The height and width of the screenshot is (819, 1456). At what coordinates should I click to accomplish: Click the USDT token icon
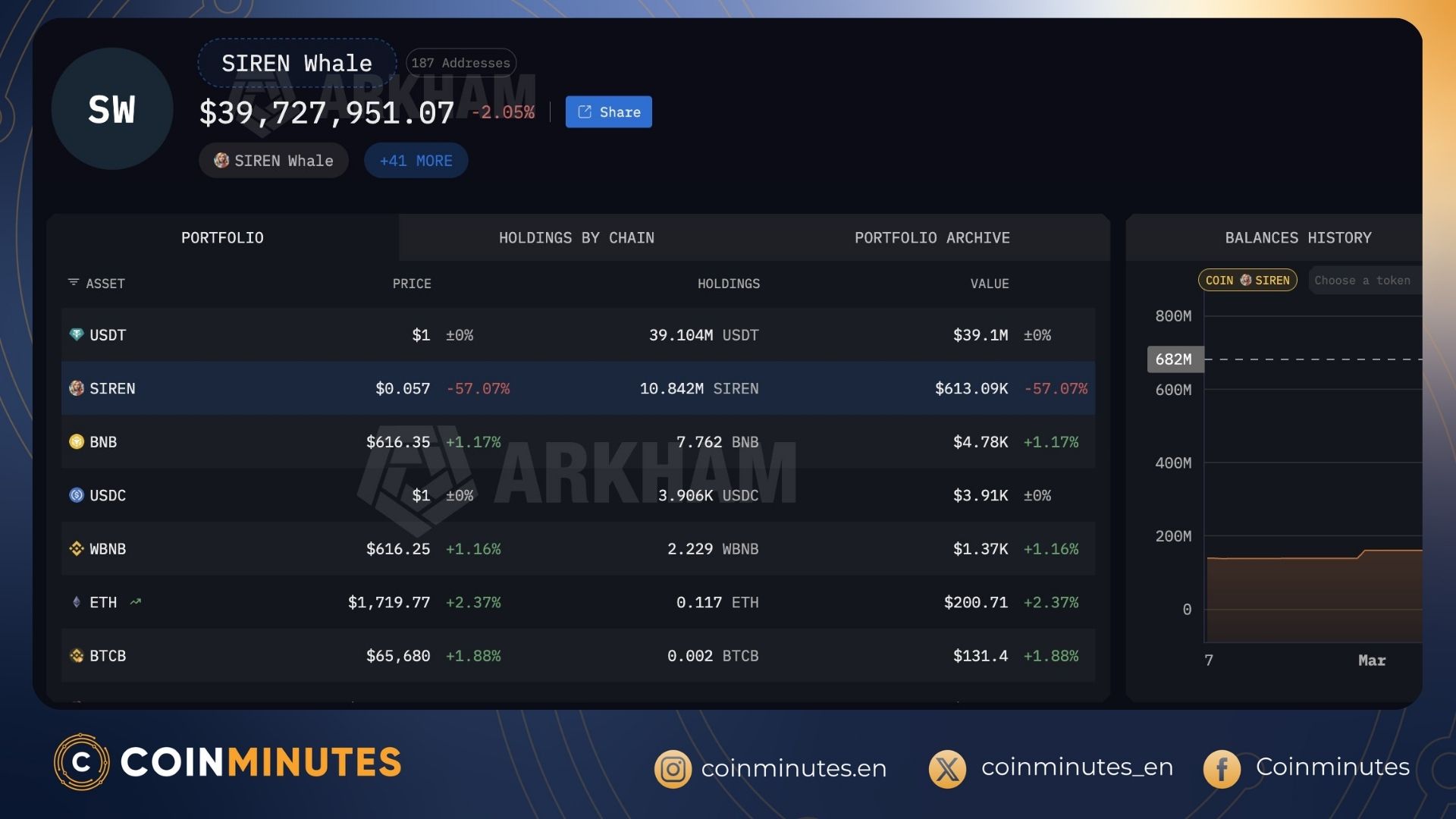77,334
